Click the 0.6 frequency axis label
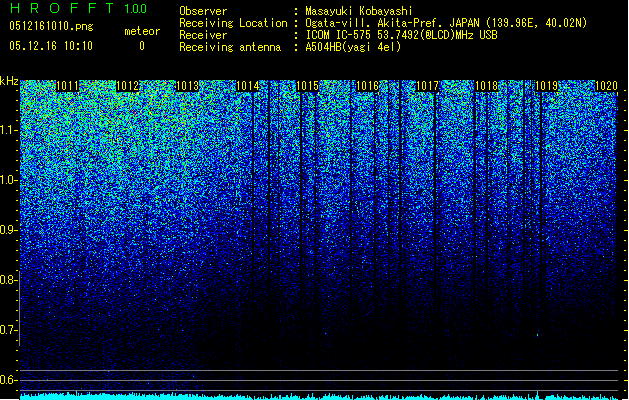629x400 pixels. (x=7, y=380)
